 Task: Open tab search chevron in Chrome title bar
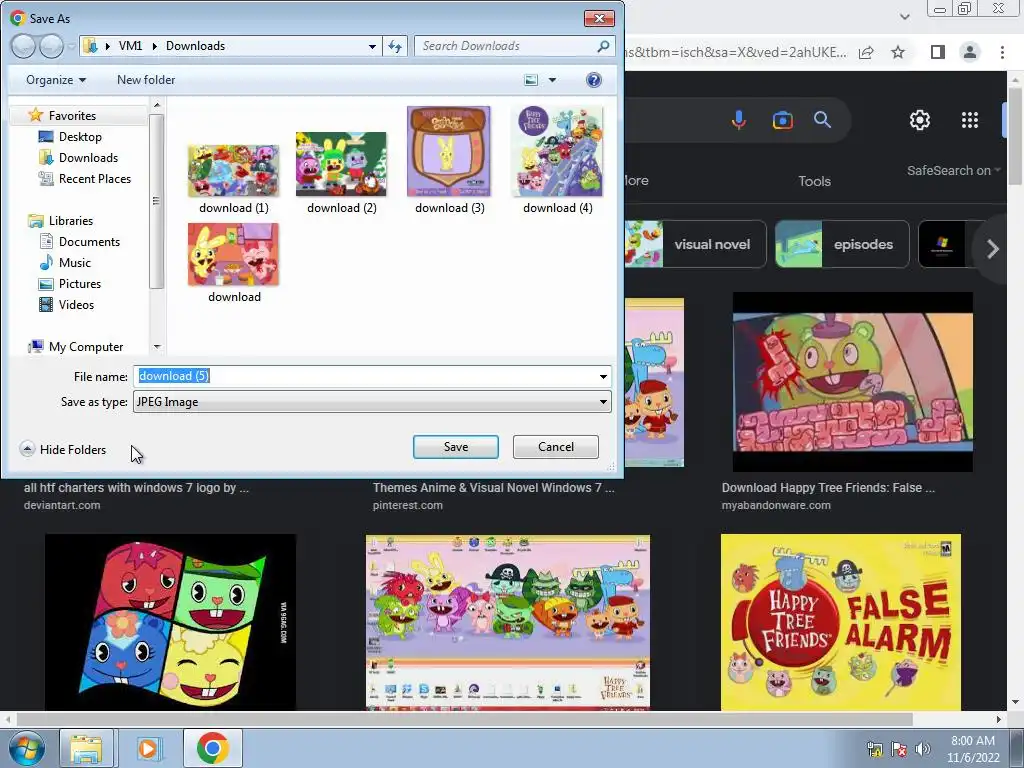click(x=904, y=17)
